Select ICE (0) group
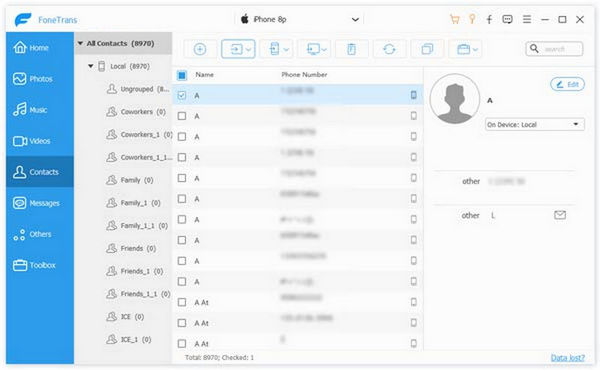The image size is (600, 370). [x=125, y=317]
